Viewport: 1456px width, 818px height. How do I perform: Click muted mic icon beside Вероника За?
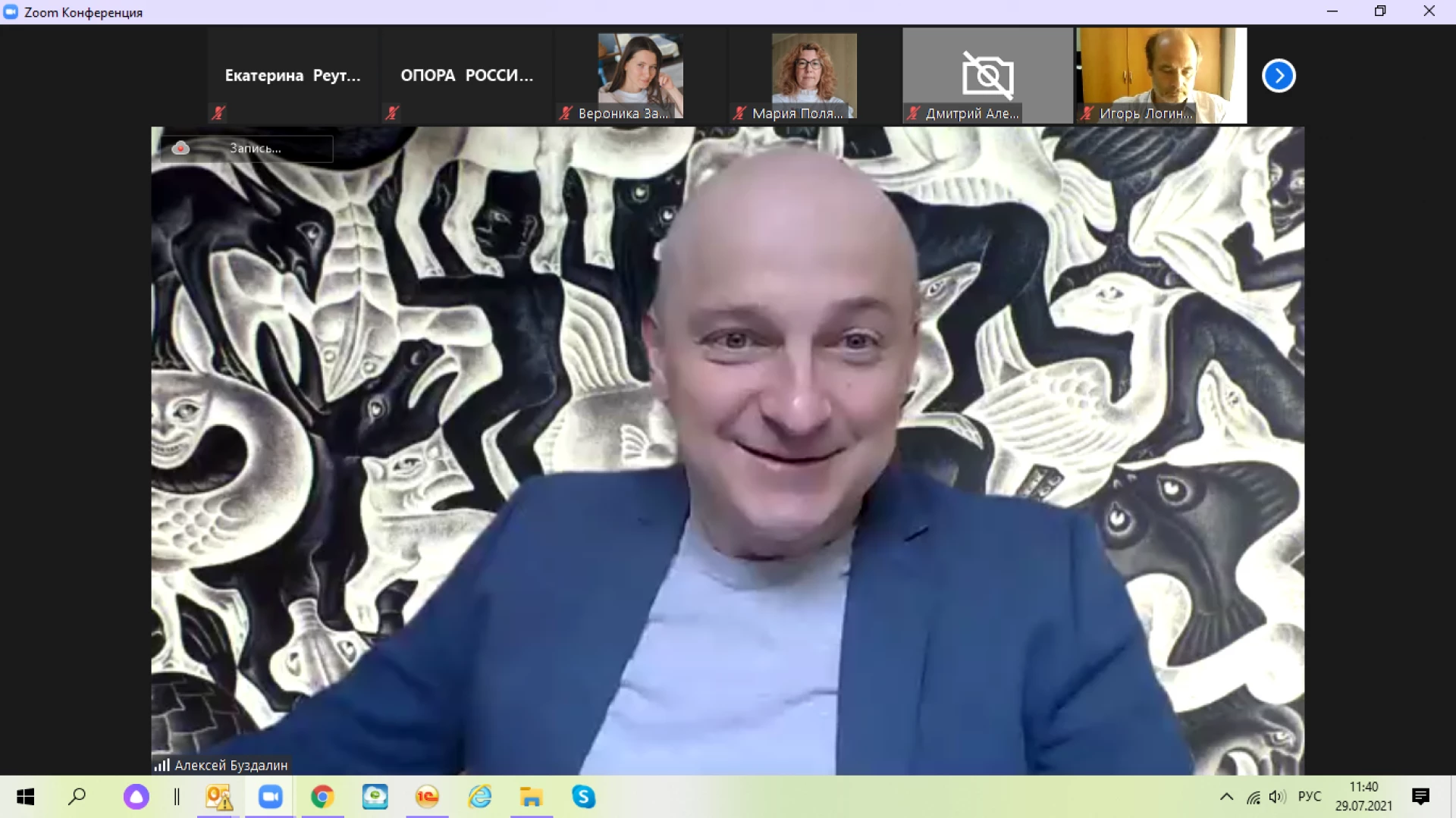pos(566,113)
